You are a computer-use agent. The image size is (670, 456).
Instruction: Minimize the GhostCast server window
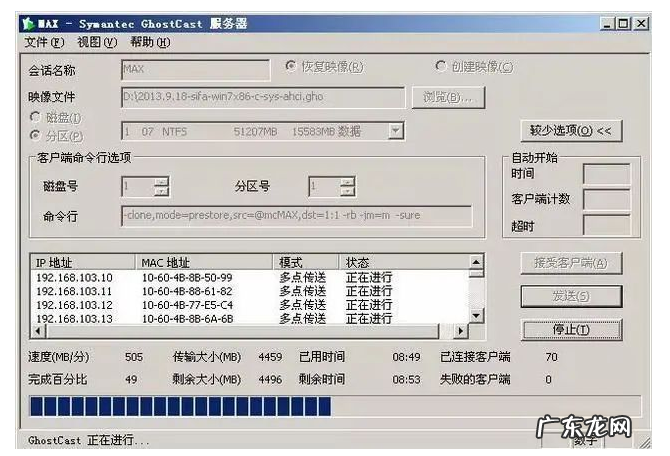pyautogui.click(x=607, y=24)
